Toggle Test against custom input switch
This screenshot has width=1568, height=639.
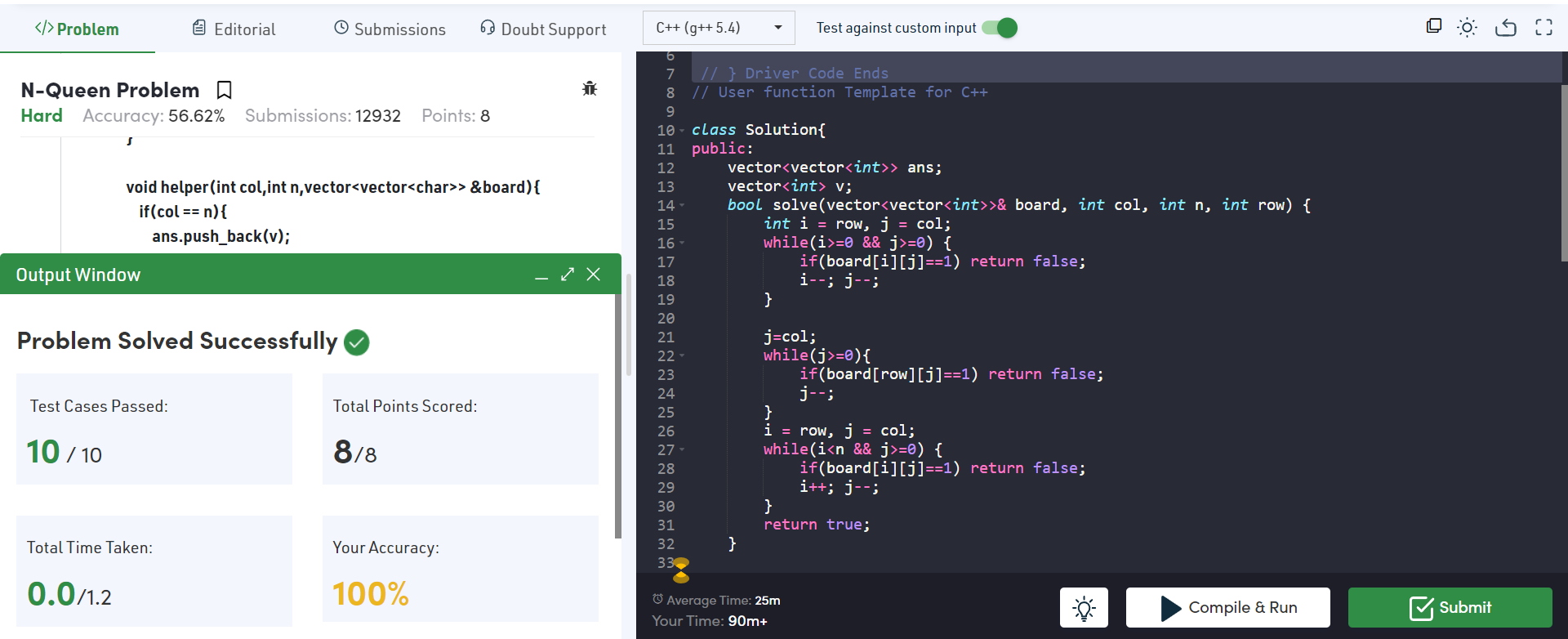pyautogui.click(x=1000, y=28)
